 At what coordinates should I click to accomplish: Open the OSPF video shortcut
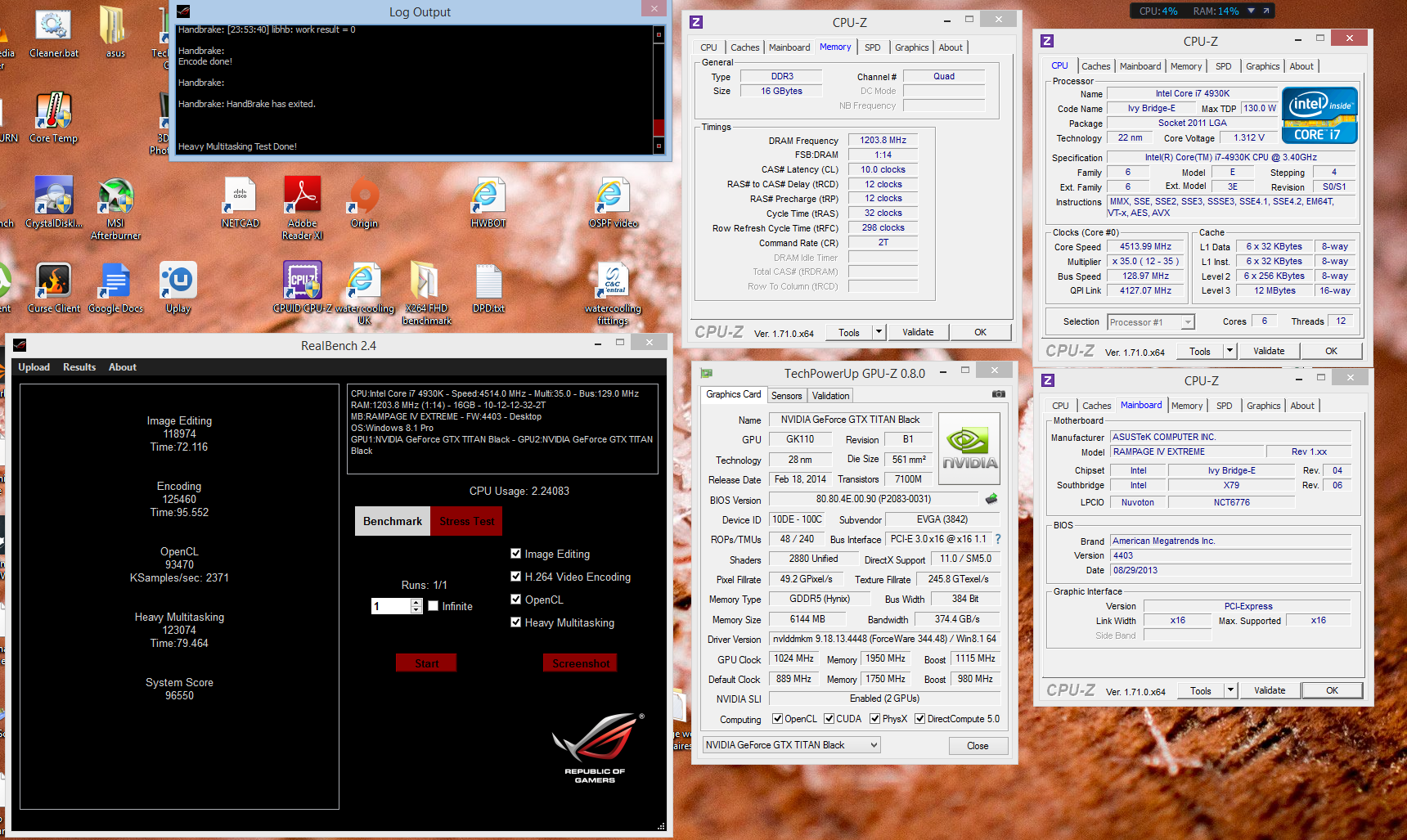click(613, 203)
